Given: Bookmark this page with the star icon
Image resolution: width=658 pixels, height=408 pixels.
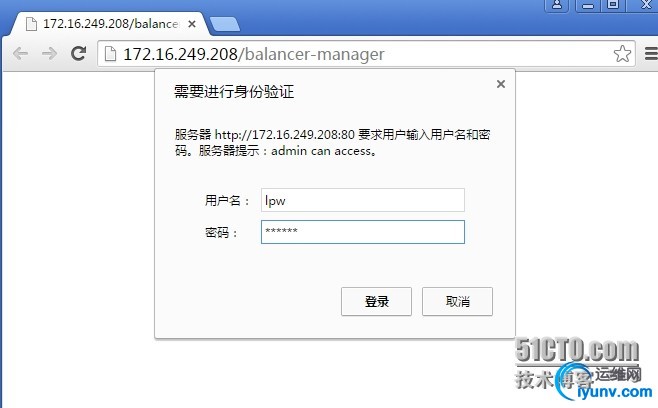Looking at the screenshot, I should pyautogui.click(x=622, y=54).
